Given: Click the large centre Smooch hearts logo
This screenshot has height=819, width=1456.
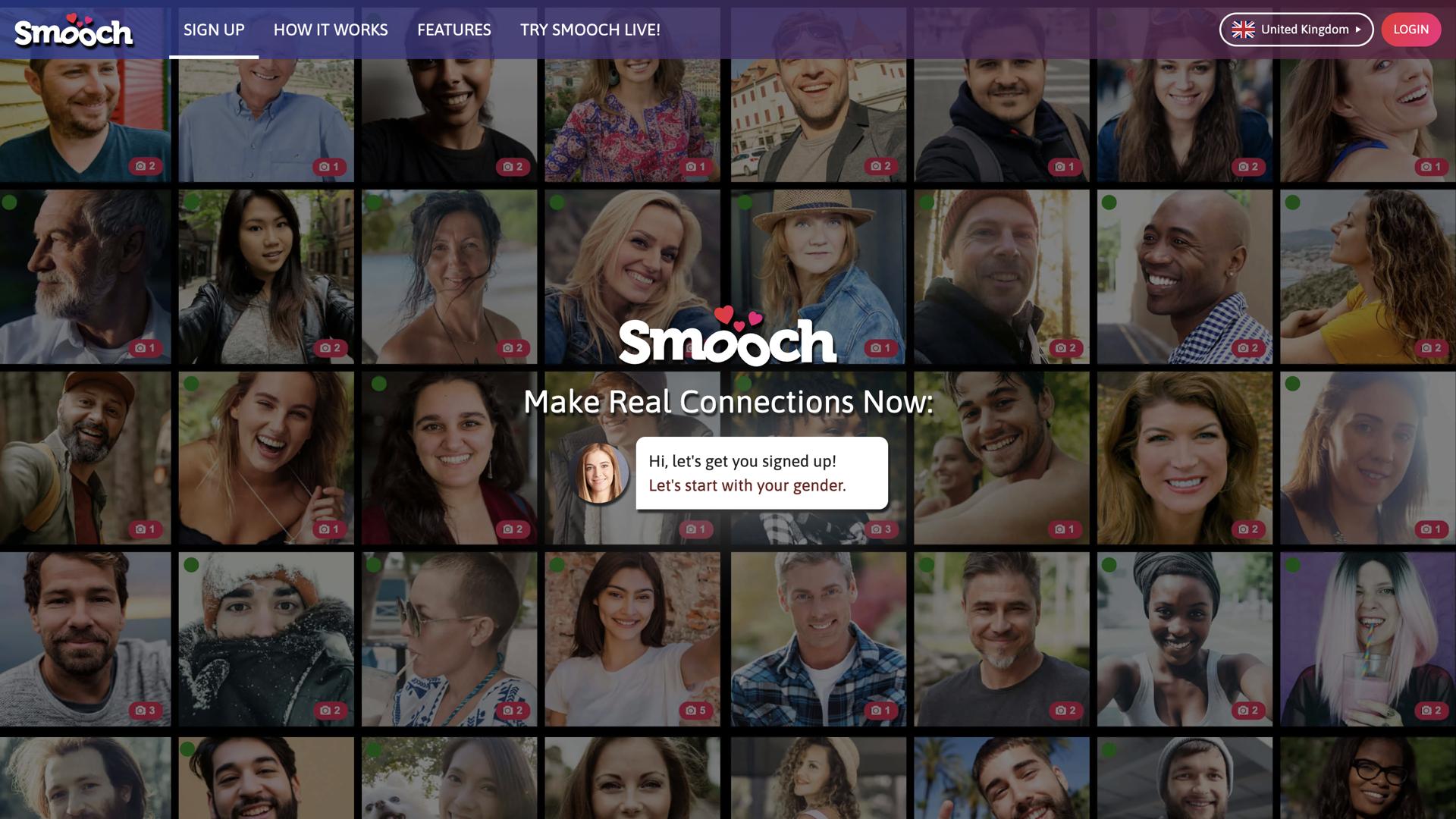Looking at the screenshot, I should click(727, 336).
